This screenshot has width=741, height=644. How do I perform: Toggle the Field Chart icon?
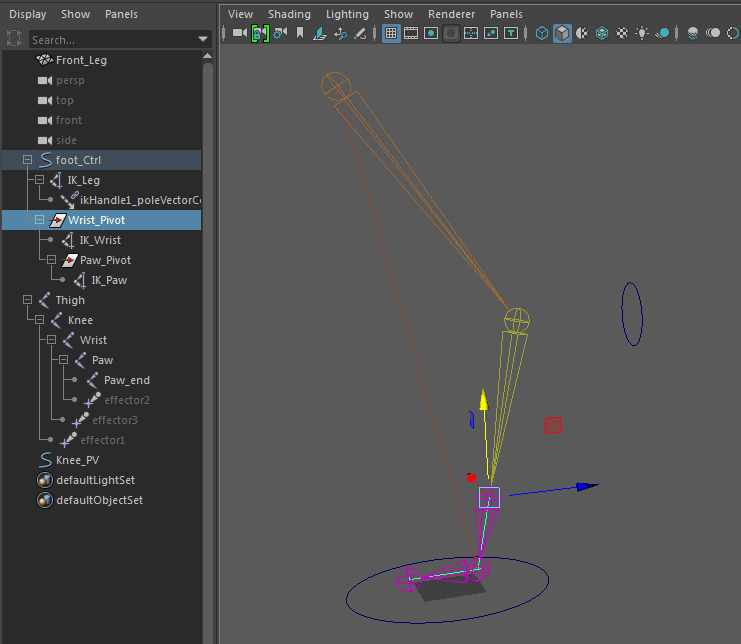pos(471,33)
